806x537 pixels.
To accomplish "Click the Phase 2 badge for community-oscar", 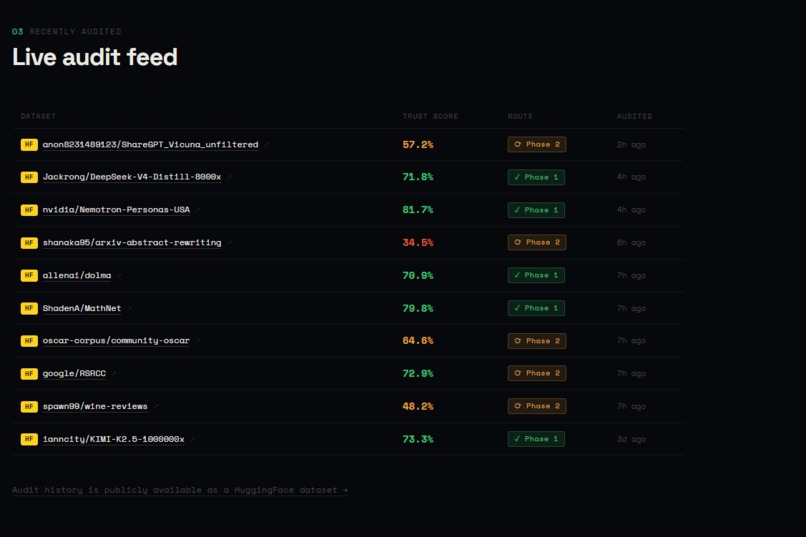I will click(537, 341).
